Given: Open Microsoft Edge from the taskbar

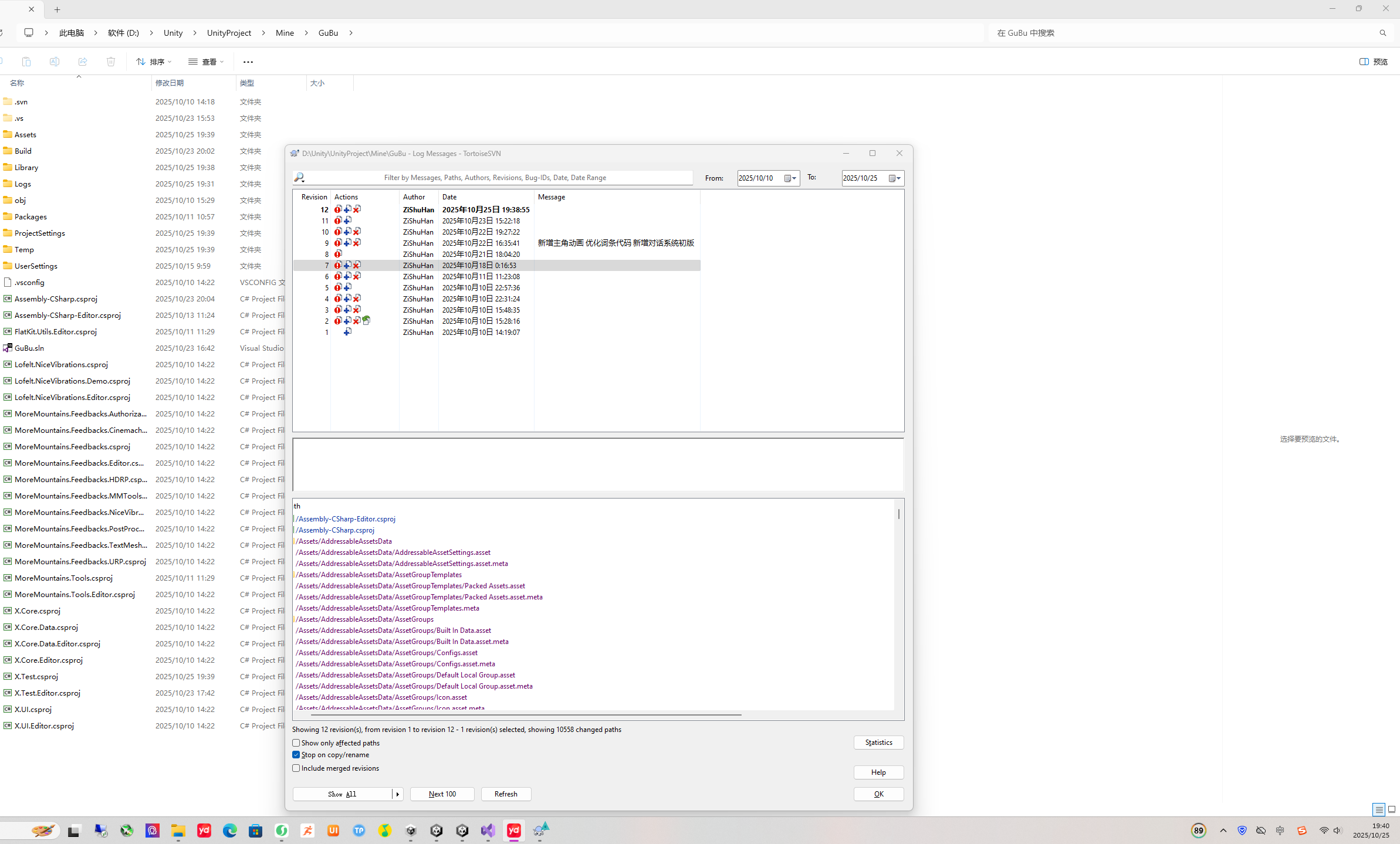Looking at the screenshot, I should coord(229,831).
